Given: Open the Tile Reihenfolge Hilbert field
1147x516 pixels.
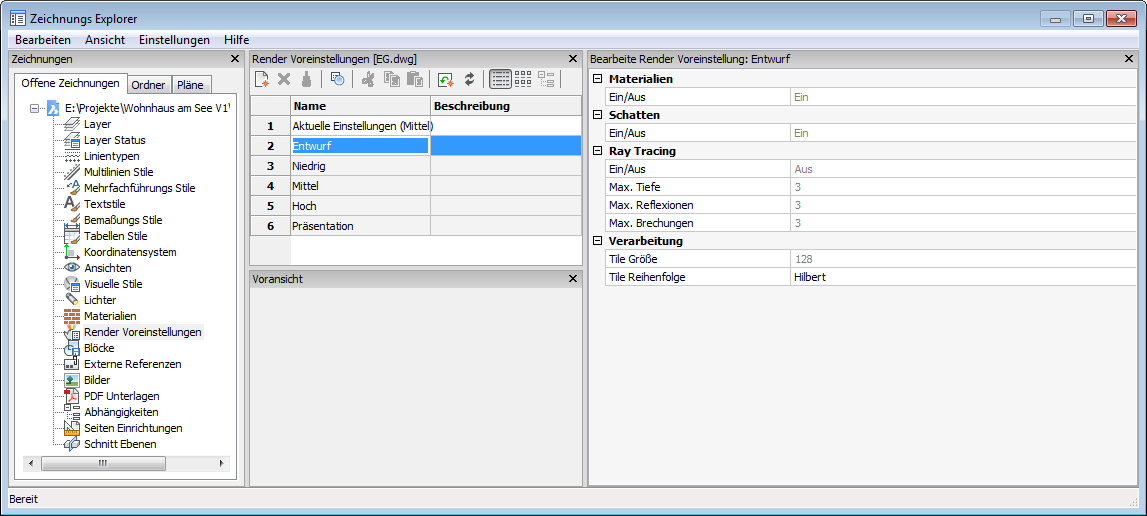Looking at the screenshot, I should coord(960,277).
